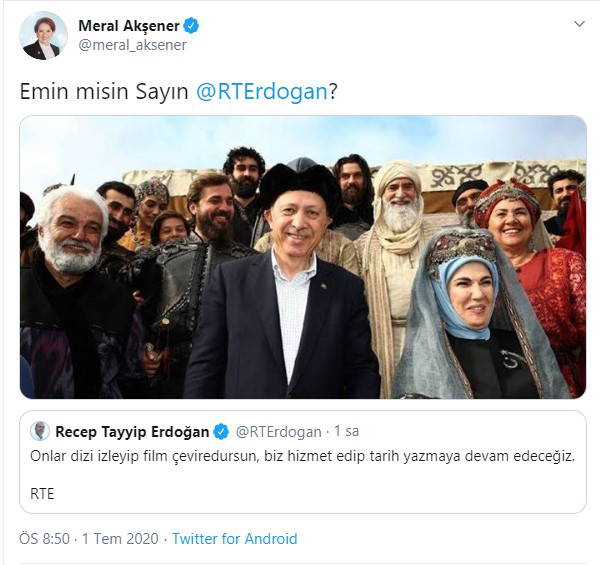600x565 pixels.
Task: Follow the @RTErdogan mention in tweet text
Action: tap(262, 92)
